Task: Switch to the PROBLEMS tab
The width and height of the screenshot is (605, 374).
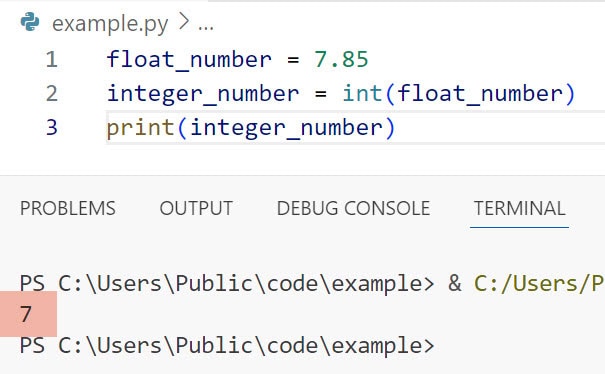Action: [68, 208]
